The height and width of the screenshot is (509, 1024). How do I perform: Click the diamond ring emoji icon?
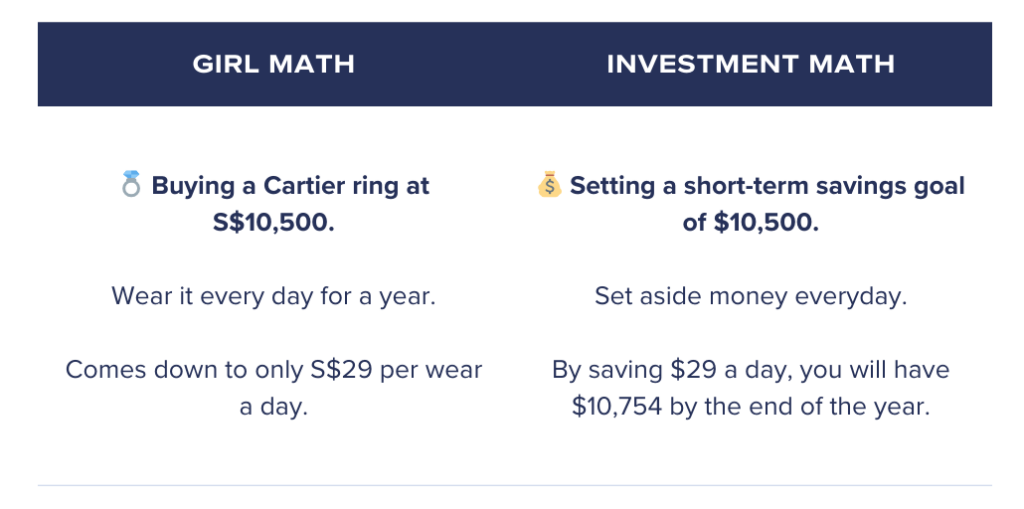point(131,184)
